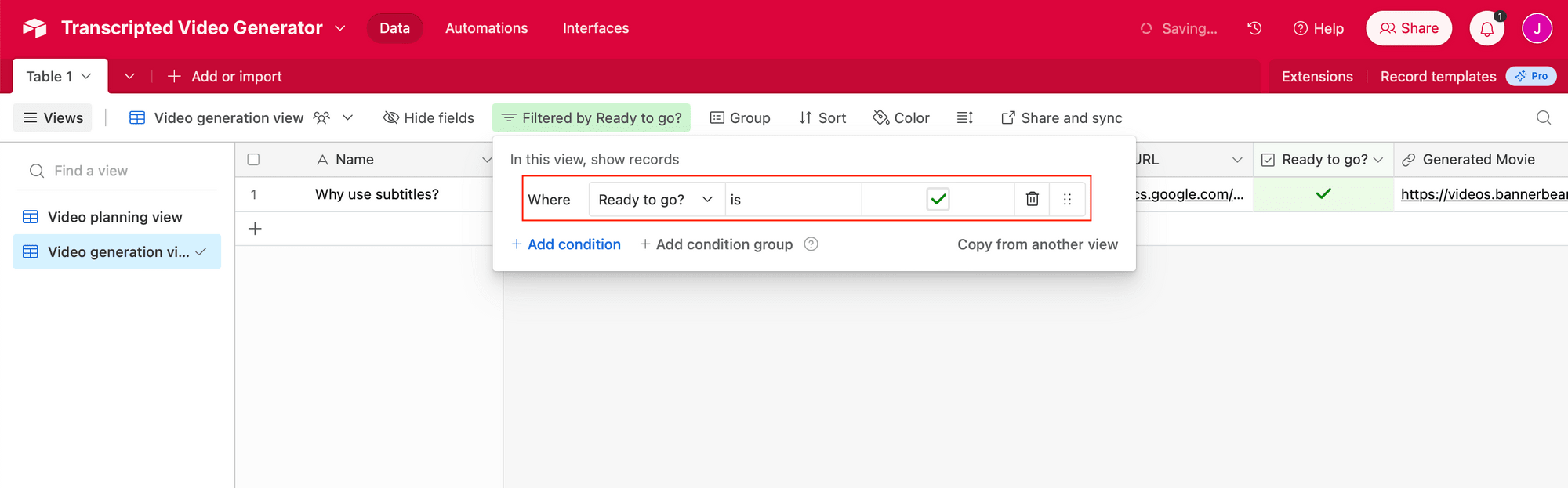This screenshot has width=1568, height=488.
Task: Switch to the Interfaces tab
Action: (596, 28)
